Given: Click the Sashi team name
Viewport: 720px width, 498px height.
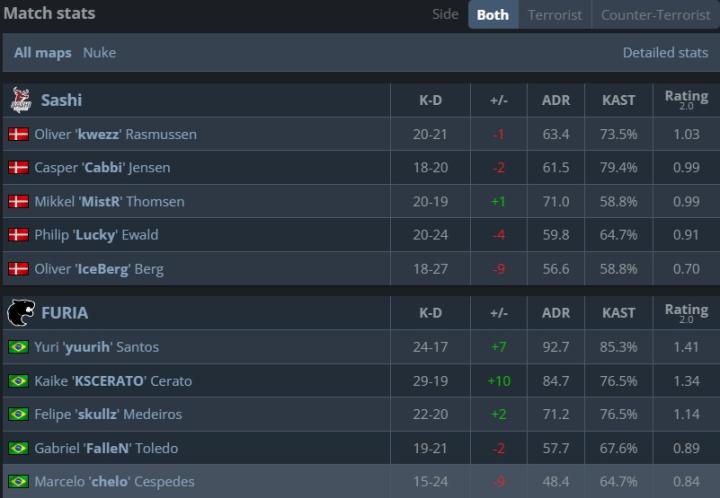Looking at the screenshot, I should point(61,100).
